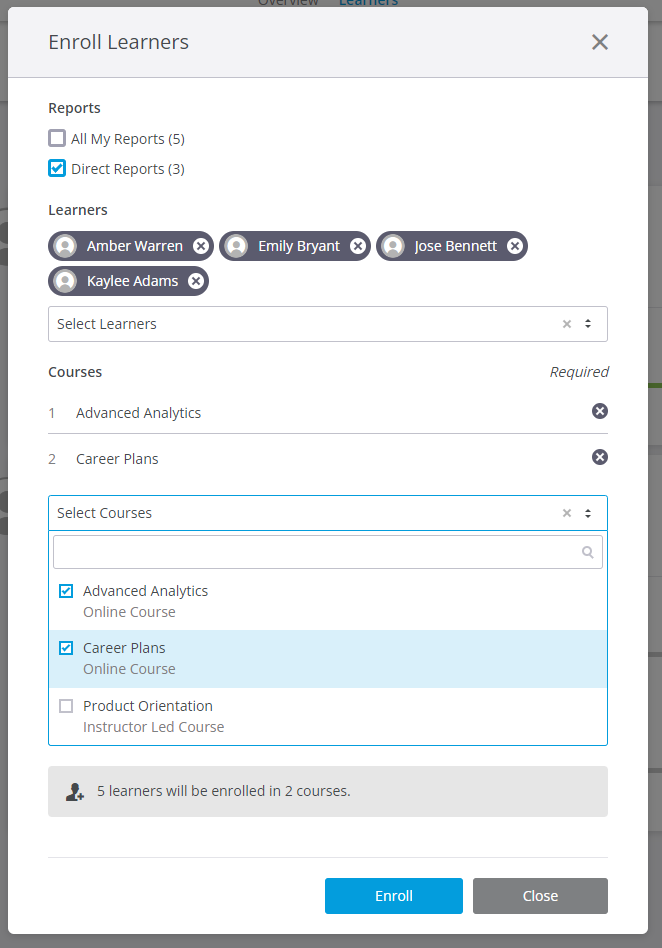This screenshot has width=662, height=948.
Task: Click the enroll summary person-plus icon
Action: pyautogui.click(x=75, y=792)
